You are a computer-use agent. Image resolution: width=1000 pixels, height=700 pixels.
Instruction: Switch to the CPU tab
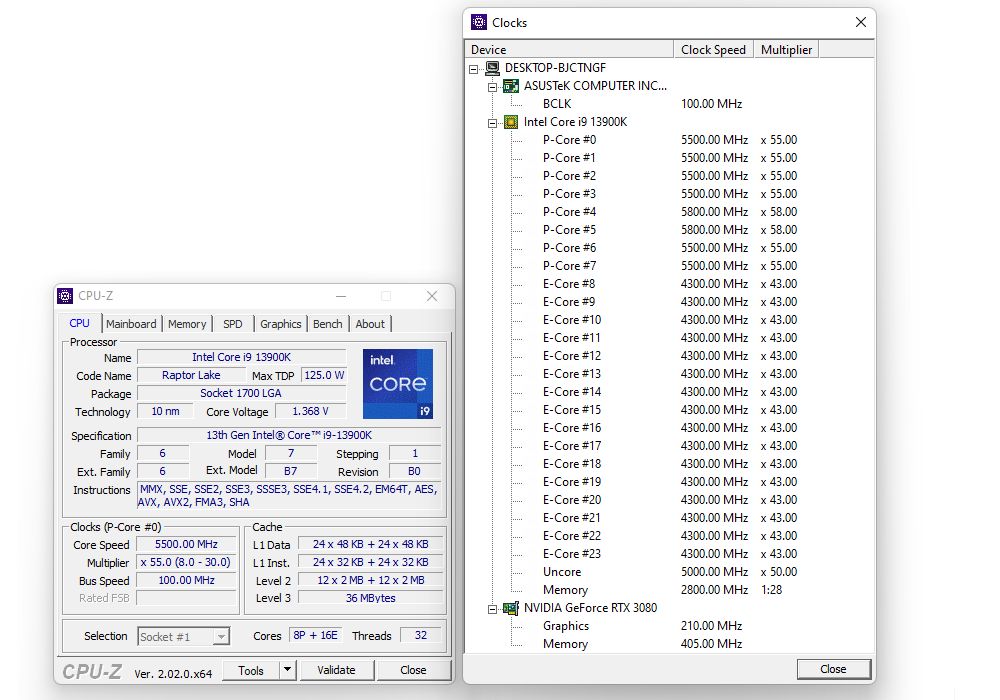[x=80, y=323]
